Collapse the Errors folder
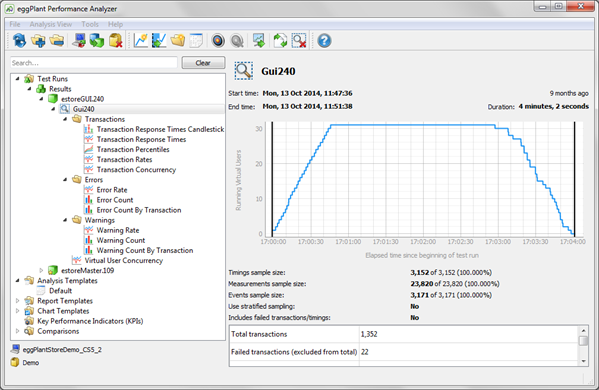The width and height of the screenshot is (599, 390). pos(65,180)
